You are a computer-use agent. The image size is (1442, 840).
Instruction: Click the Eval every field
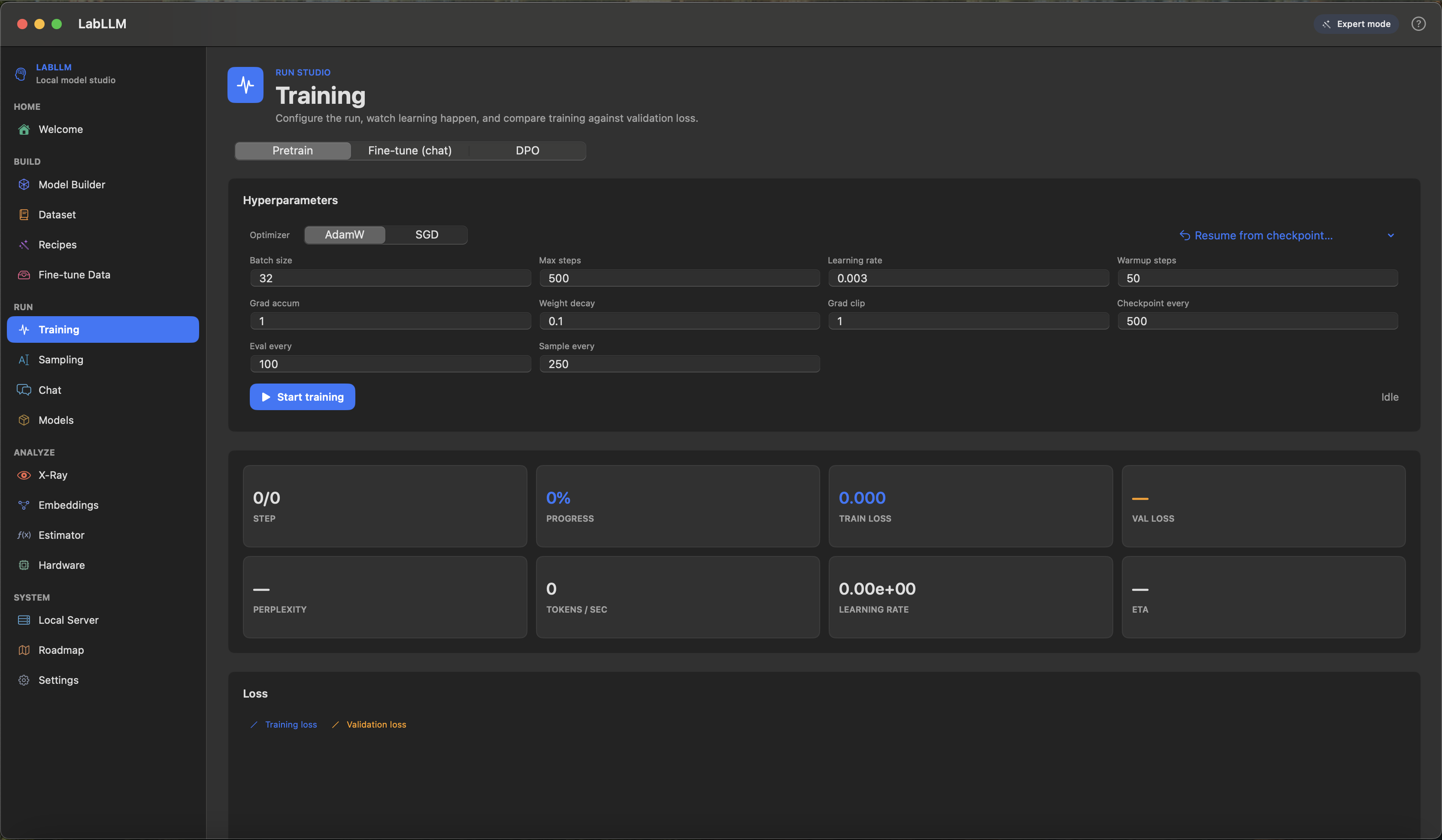click(390, 365)
